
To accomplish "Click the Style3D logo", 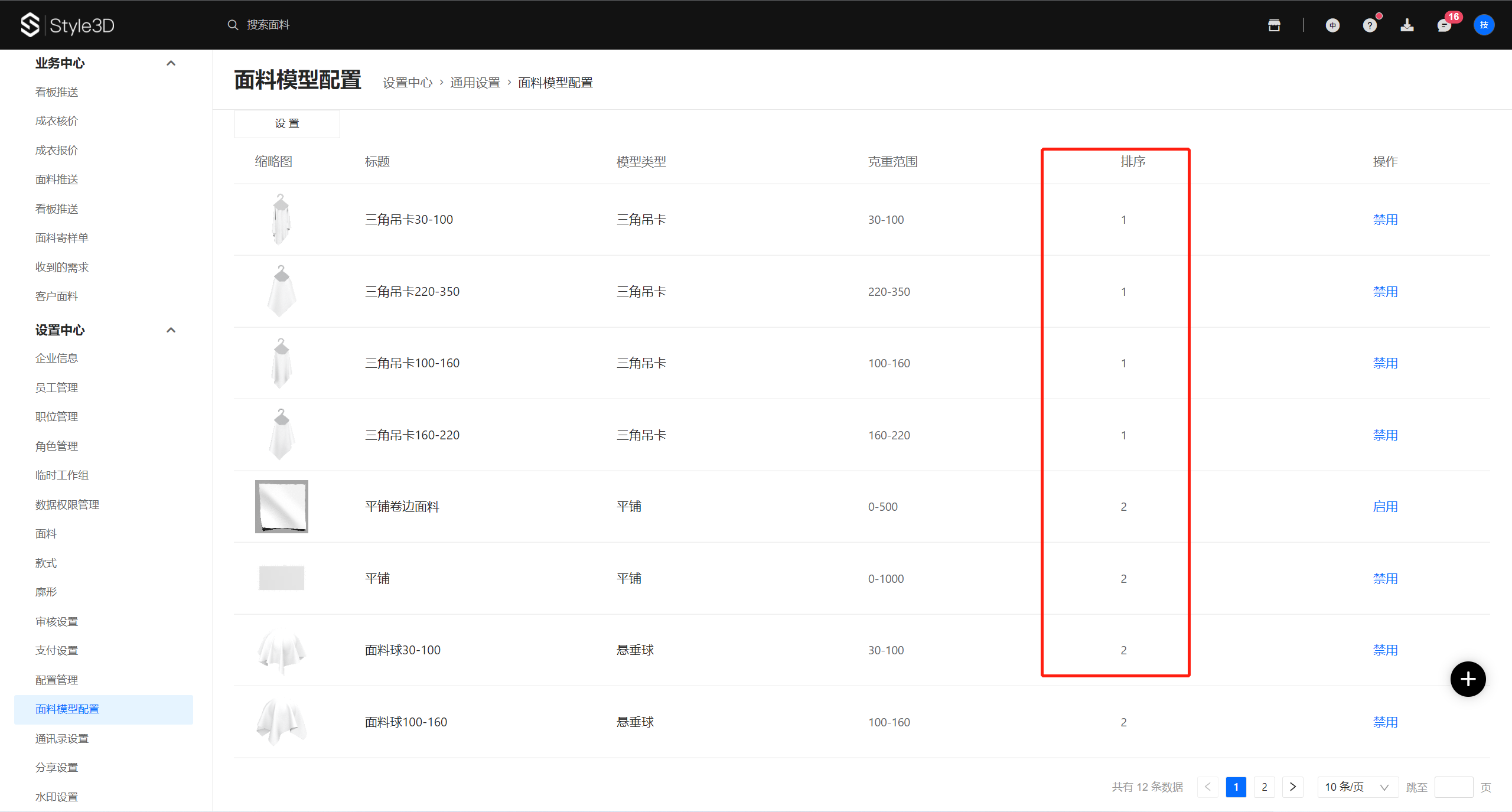I will (x=67, y=25).
